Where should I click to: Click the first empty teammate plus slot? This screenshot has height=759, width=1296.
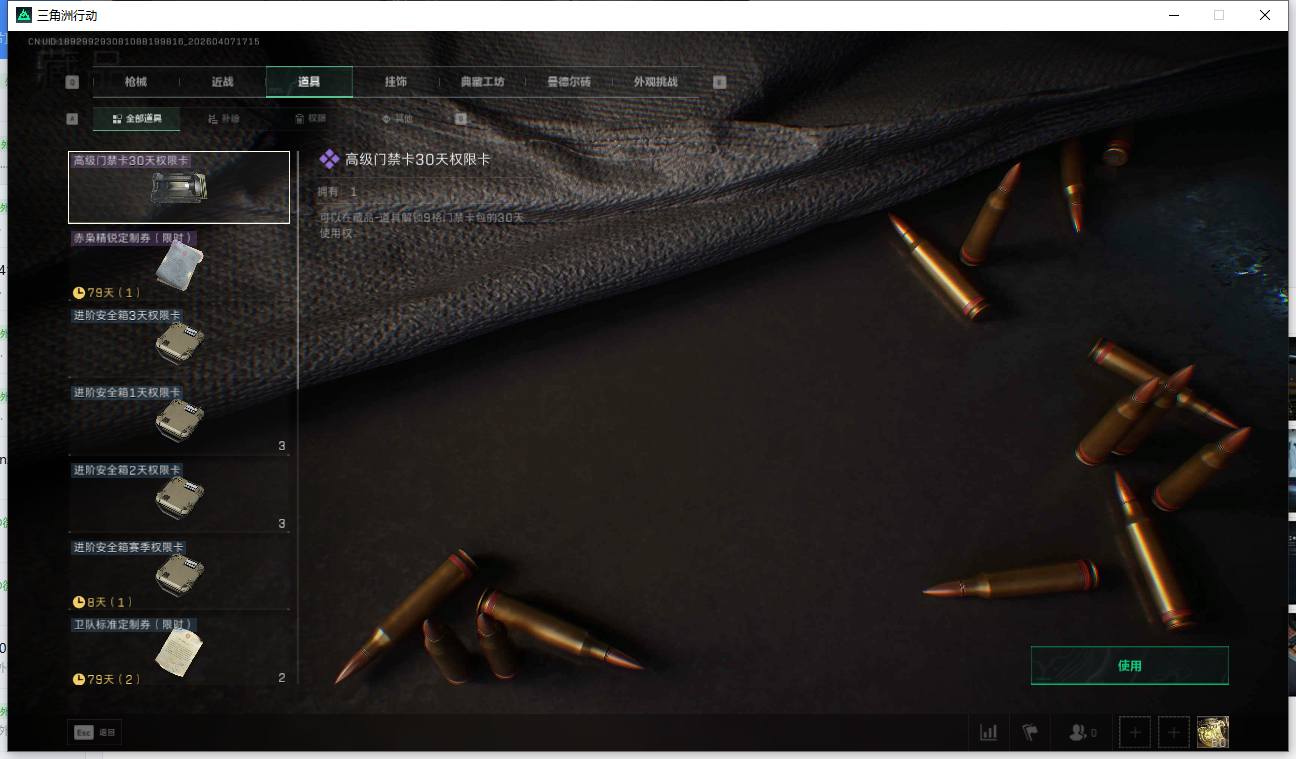(x=1135, y=732)
